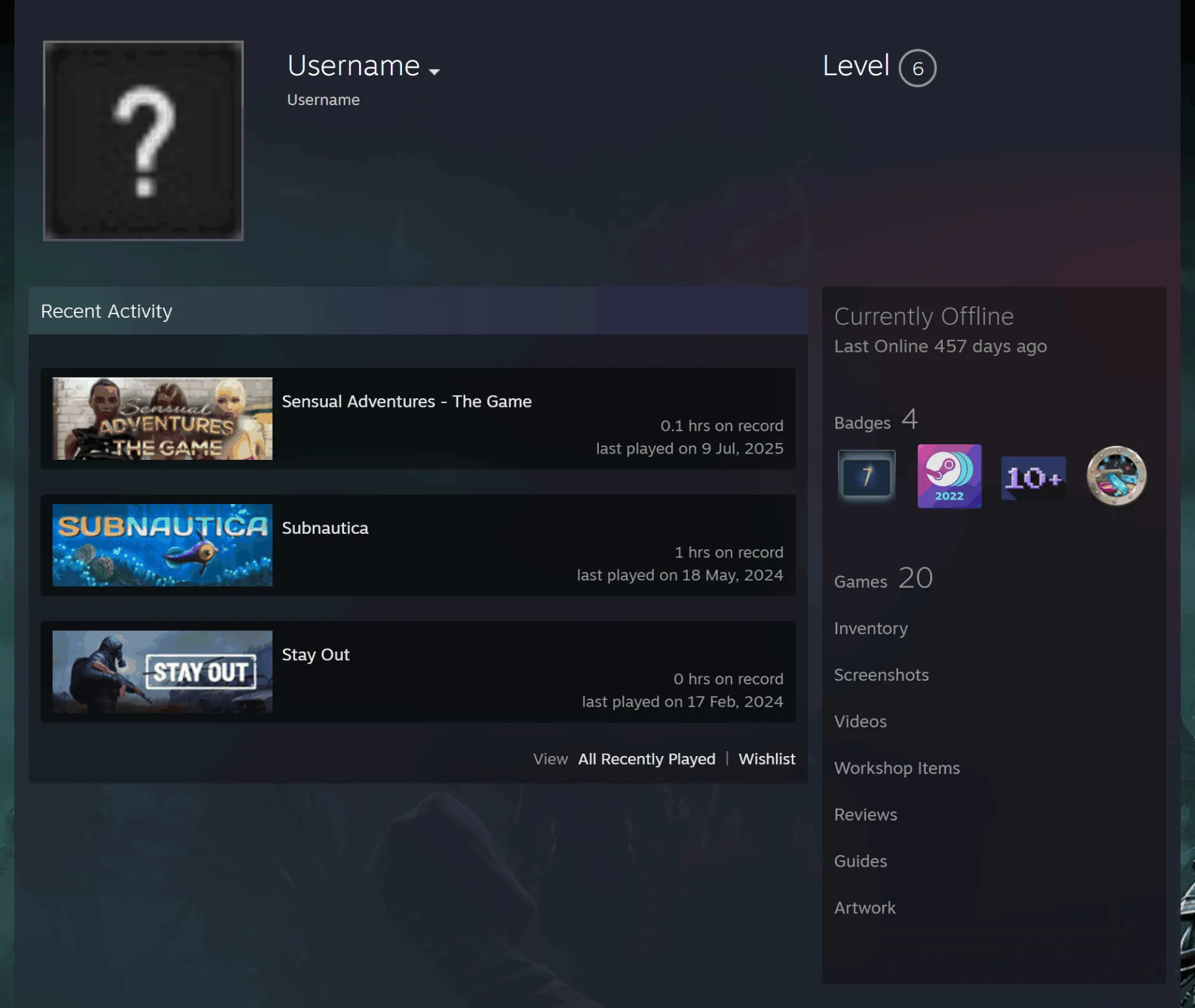Expand the Username dropdown arrow
The height and width of the screenshot is (1008, 1195).
point(434,72)
